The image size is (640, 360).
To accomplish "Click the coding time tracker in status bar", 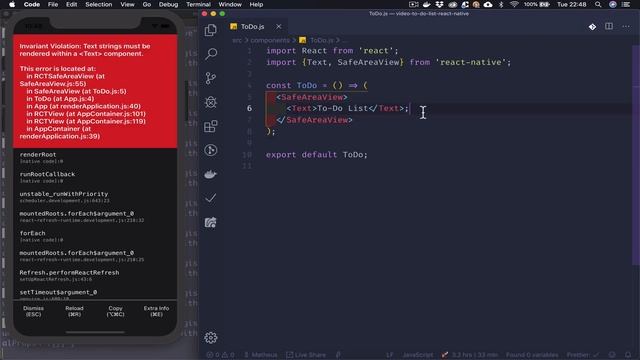I will pyautogui.click(x=469, y=355).
